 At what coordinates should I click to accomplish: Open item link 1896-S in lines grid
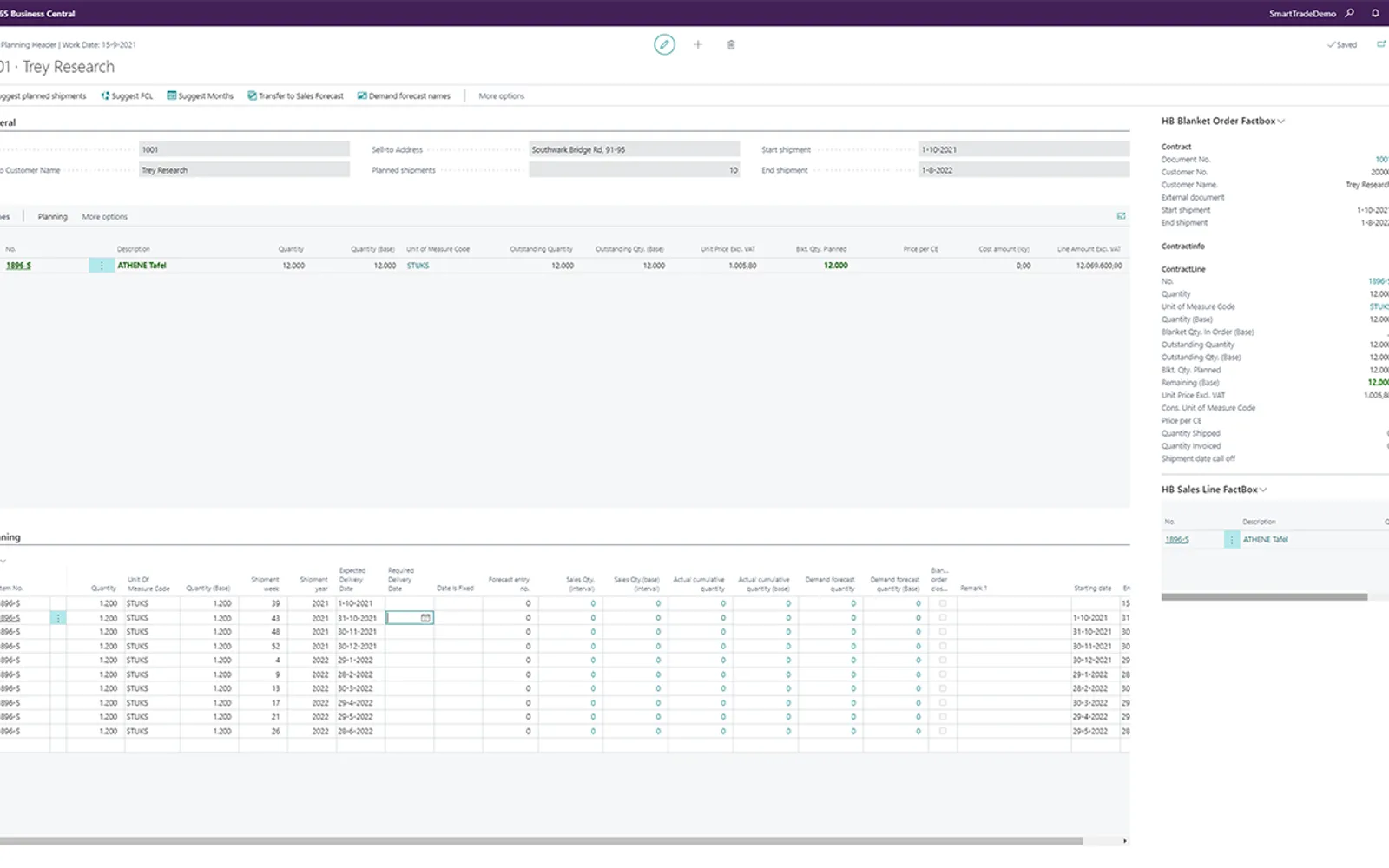(x=18, y=266)
